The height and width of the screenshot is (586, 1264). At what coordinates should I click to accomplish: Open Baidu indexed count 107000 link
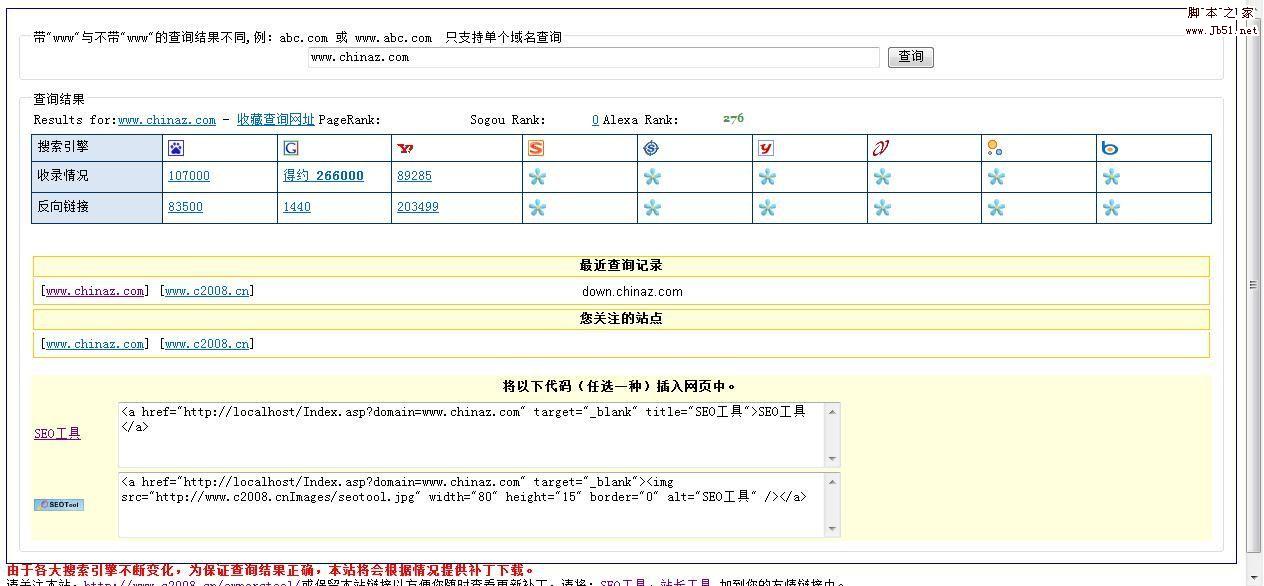[189, 176]
